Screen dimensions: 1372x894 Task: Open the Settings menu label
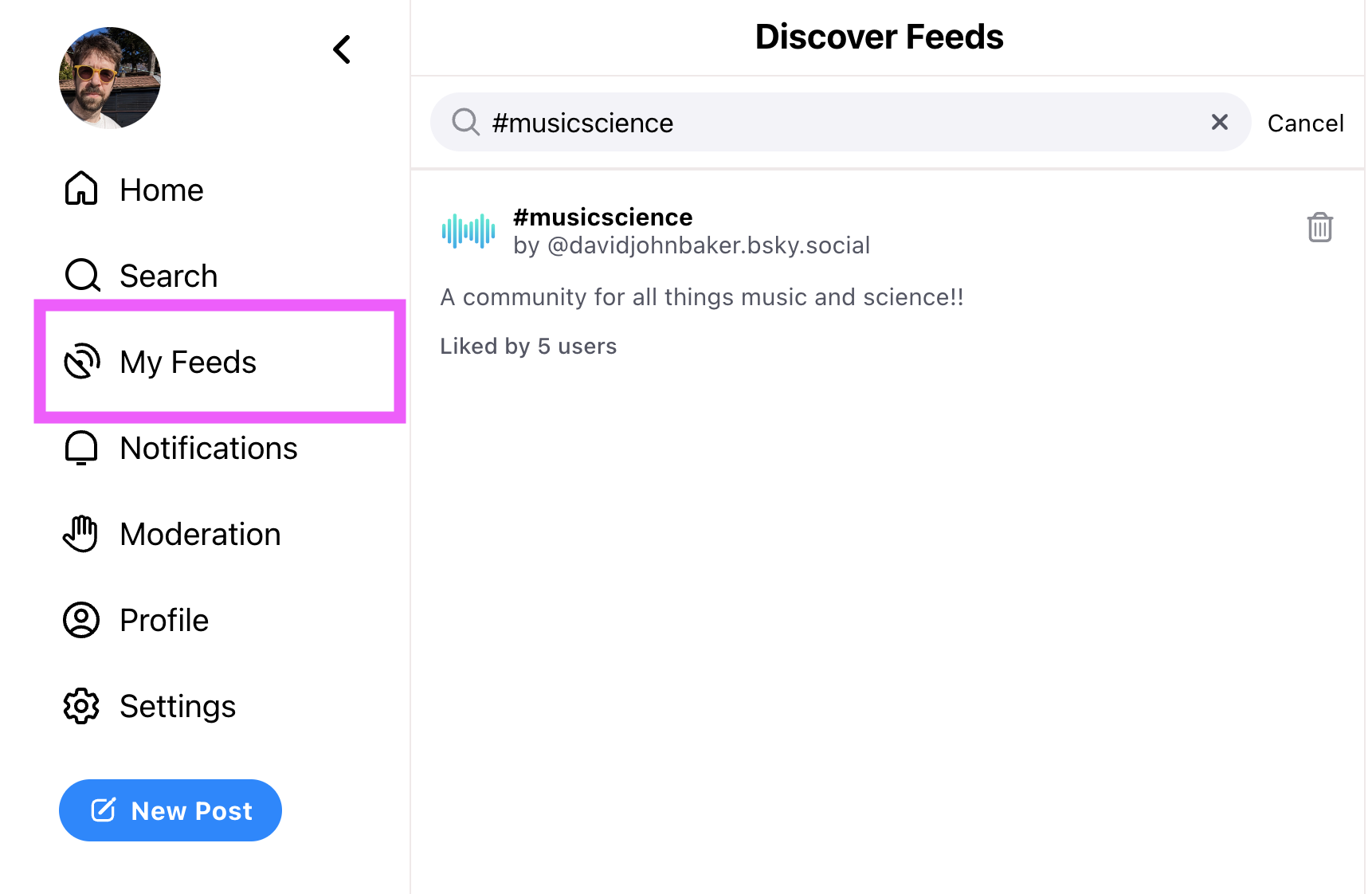[178, 706]
